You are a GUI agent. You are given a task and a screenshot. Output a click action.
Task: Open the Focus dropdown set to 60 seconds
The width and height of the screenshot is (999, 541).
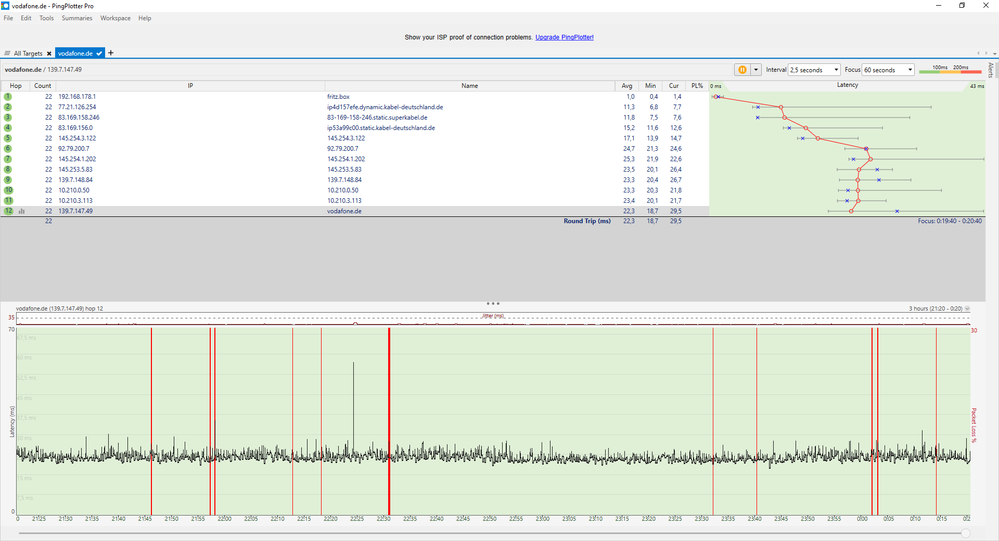(889, 70)
